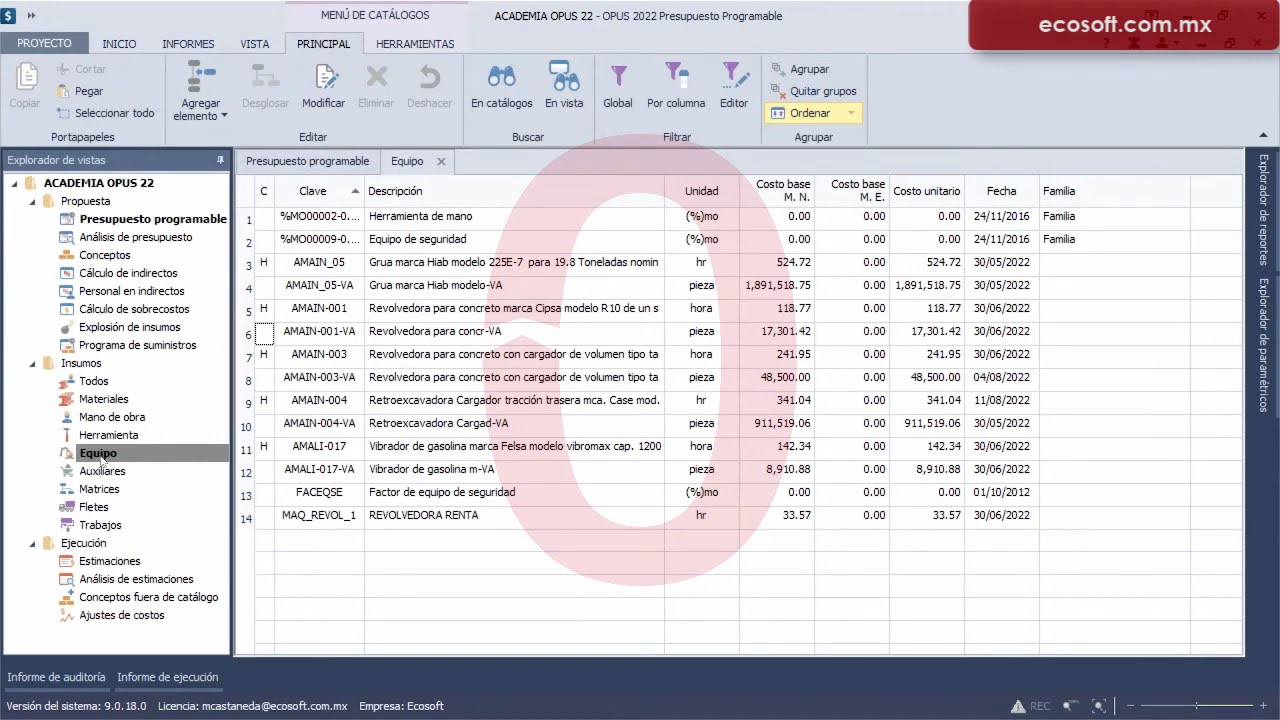Open Ajustes de costos view
This screenshot has width=1280, height=720.
click(122, 615)
